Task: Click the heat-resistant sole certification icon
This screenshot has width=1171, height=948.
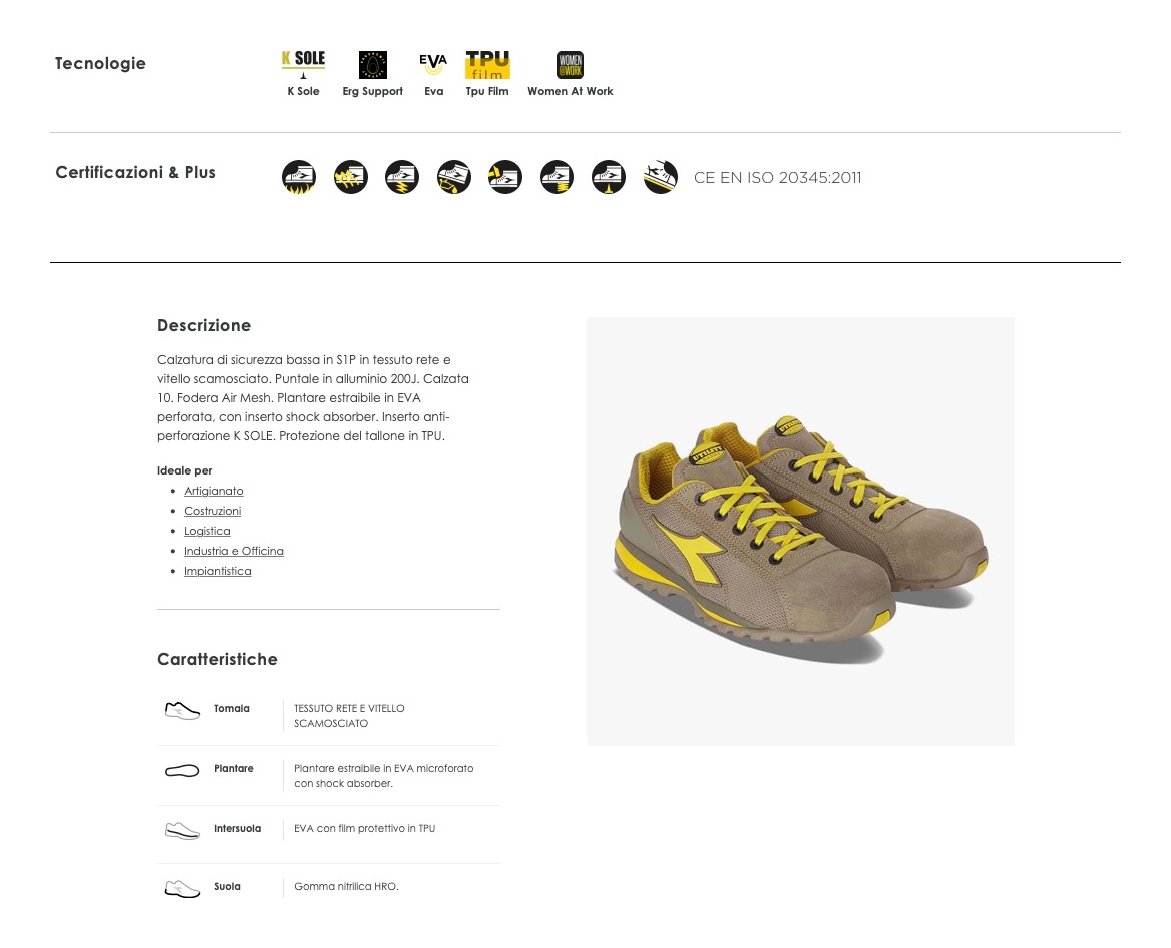Action: (299, 178)
